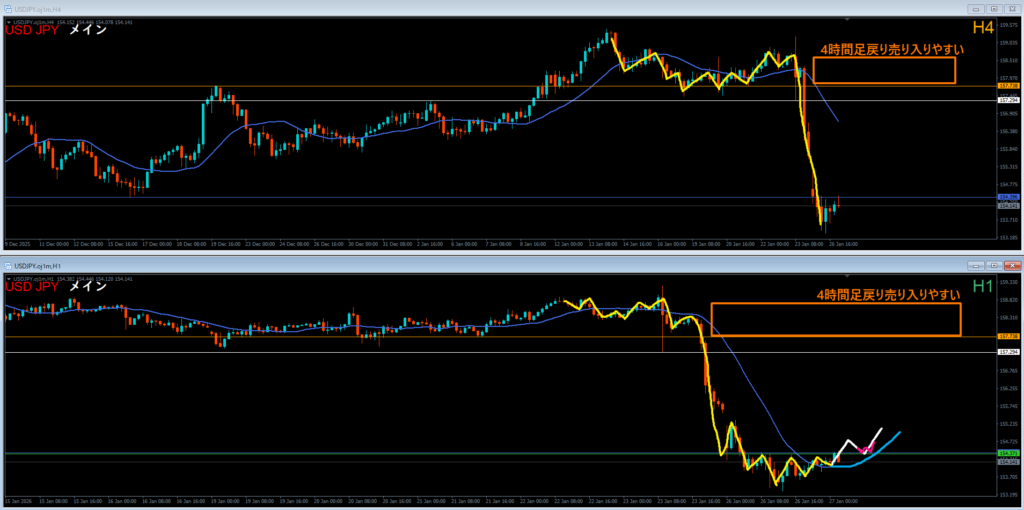Click the 15 Jan 2026 date on H1 time axis
The height and width of the screenshot is (510, 1024).
click(x=16, y=500)
